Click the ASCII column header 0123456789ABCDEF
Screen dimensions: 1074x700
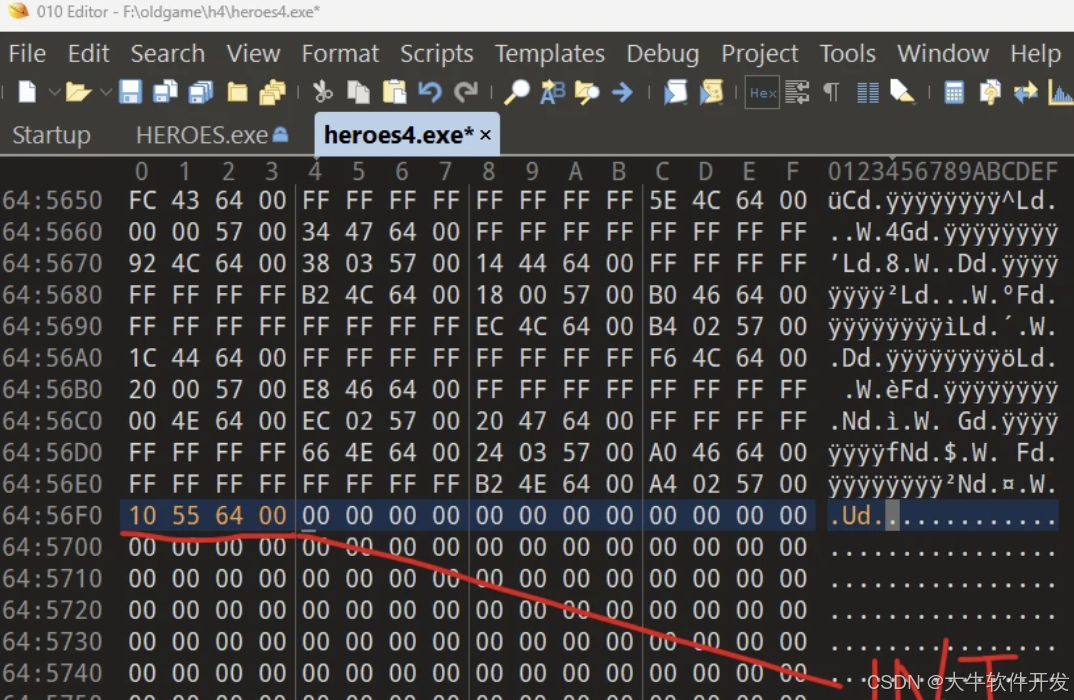943,171
